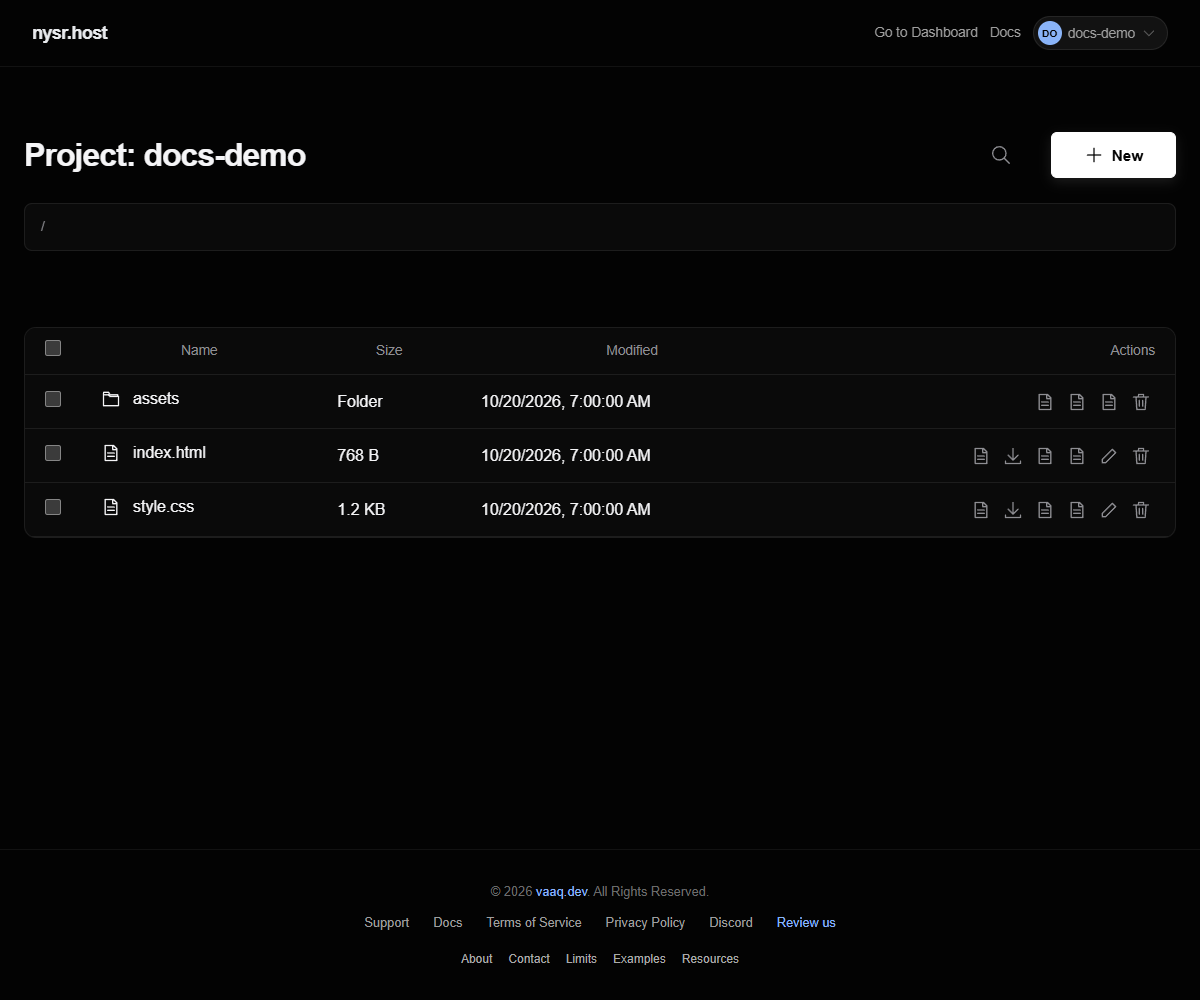Click the nysr.host logo
Viewport: 1200px width, 1000px height.
[70, 33]
